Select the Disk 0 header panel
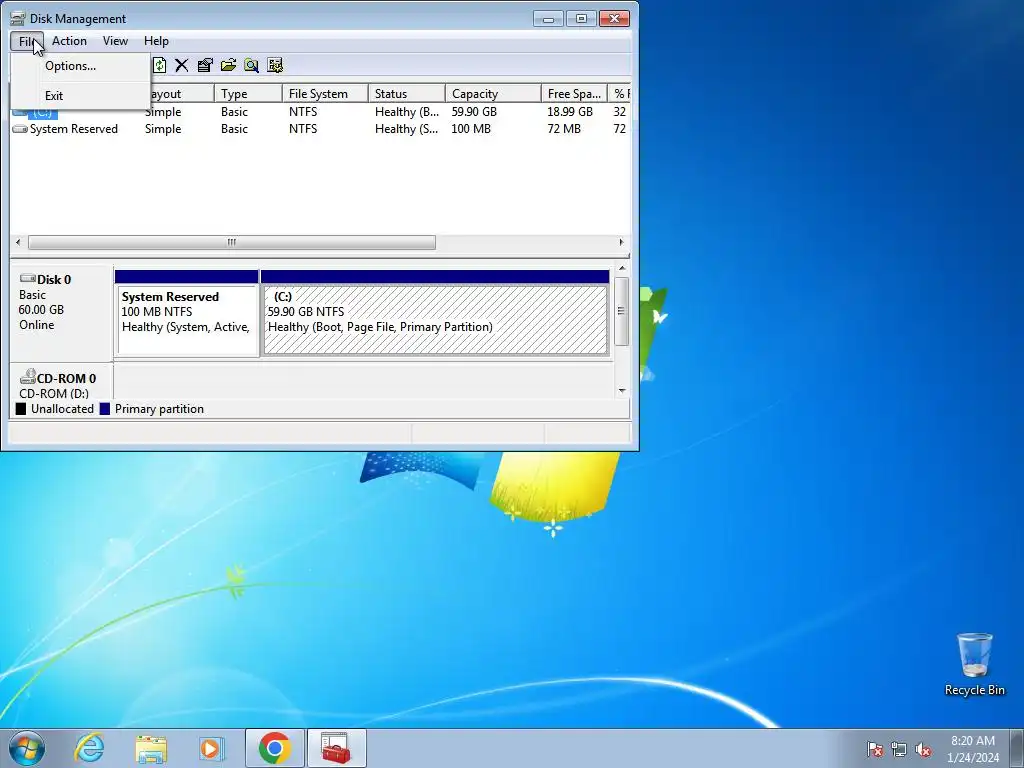This screenshot has width=1024, height=768. click(61, 312)
